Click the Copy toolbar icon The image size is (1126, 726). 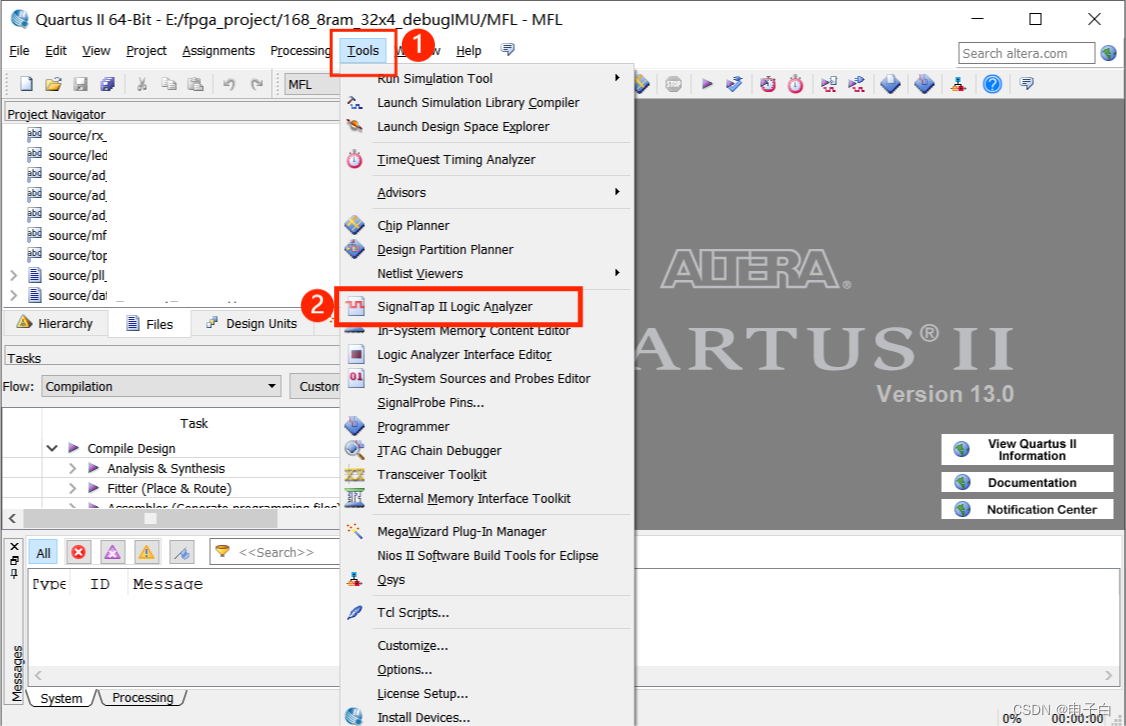(169, 84)
